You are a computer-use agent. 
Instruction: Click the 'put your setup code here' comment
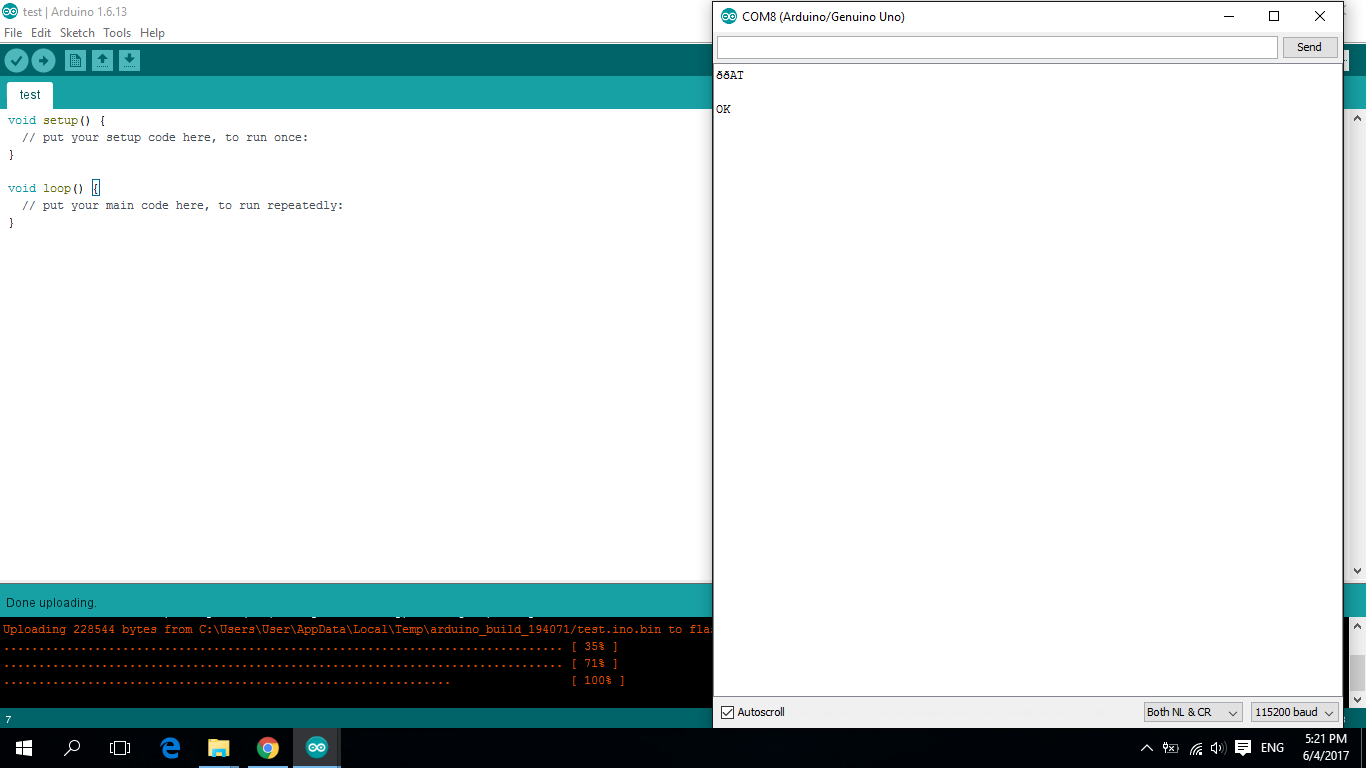coord(165,137)
